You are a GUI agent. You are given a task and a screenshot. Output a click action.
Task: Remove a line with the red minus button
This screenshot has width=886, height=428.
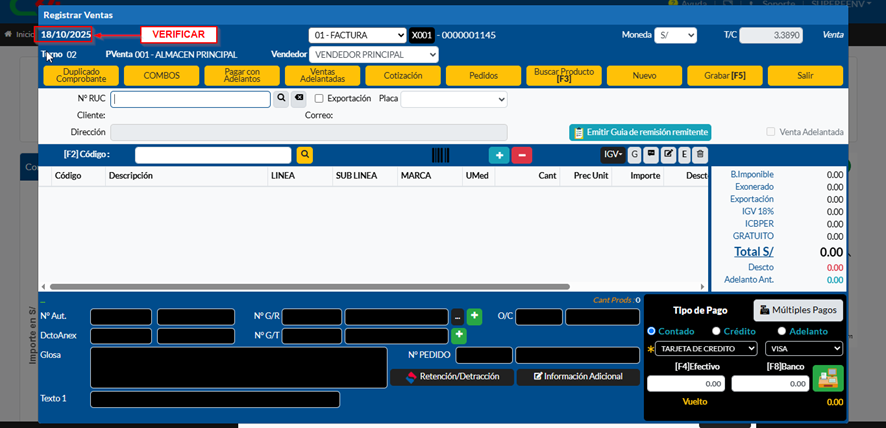coord(521,155)
